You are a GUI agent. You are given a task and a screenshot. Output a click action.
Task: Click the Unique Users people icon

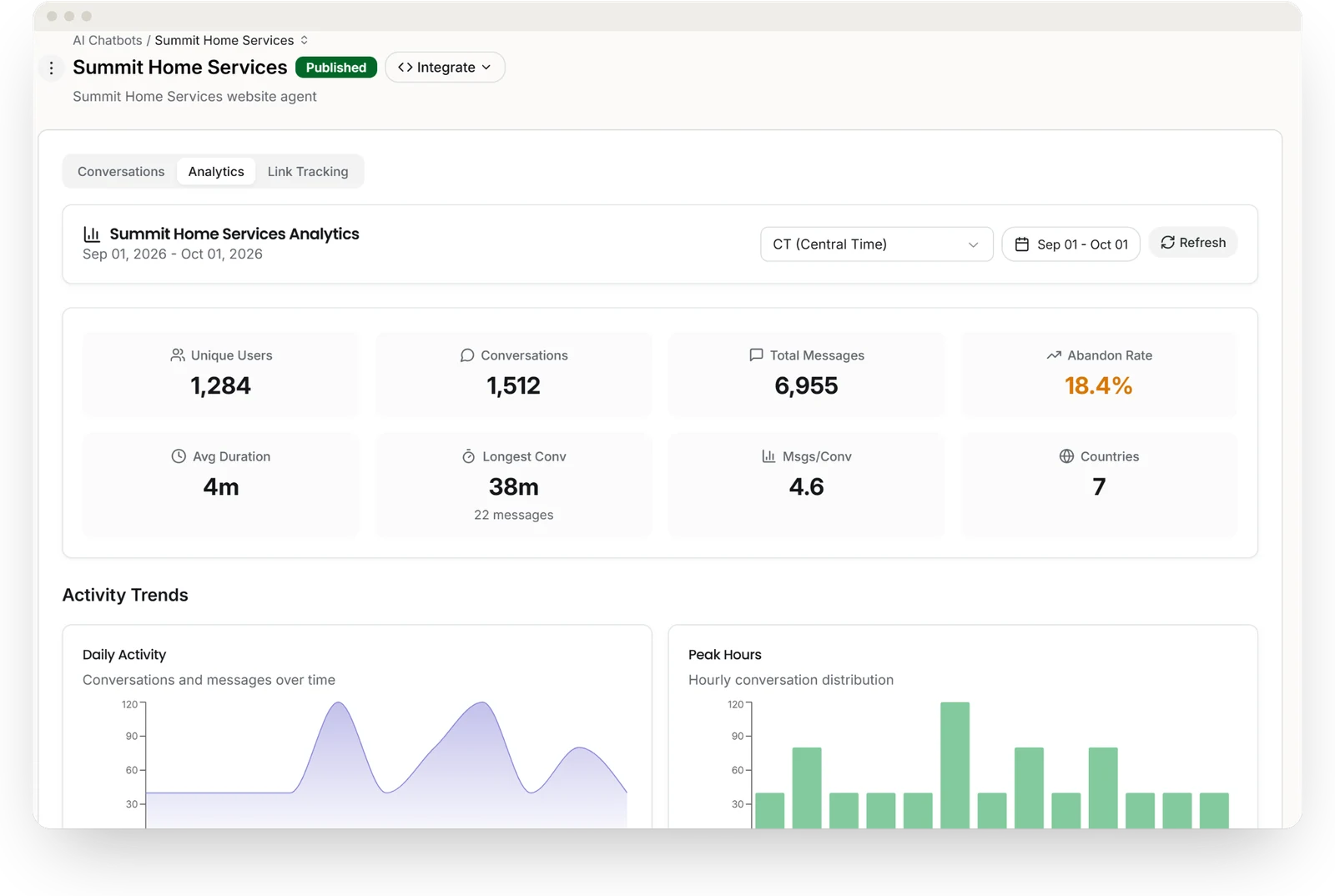tap(178, 355)
